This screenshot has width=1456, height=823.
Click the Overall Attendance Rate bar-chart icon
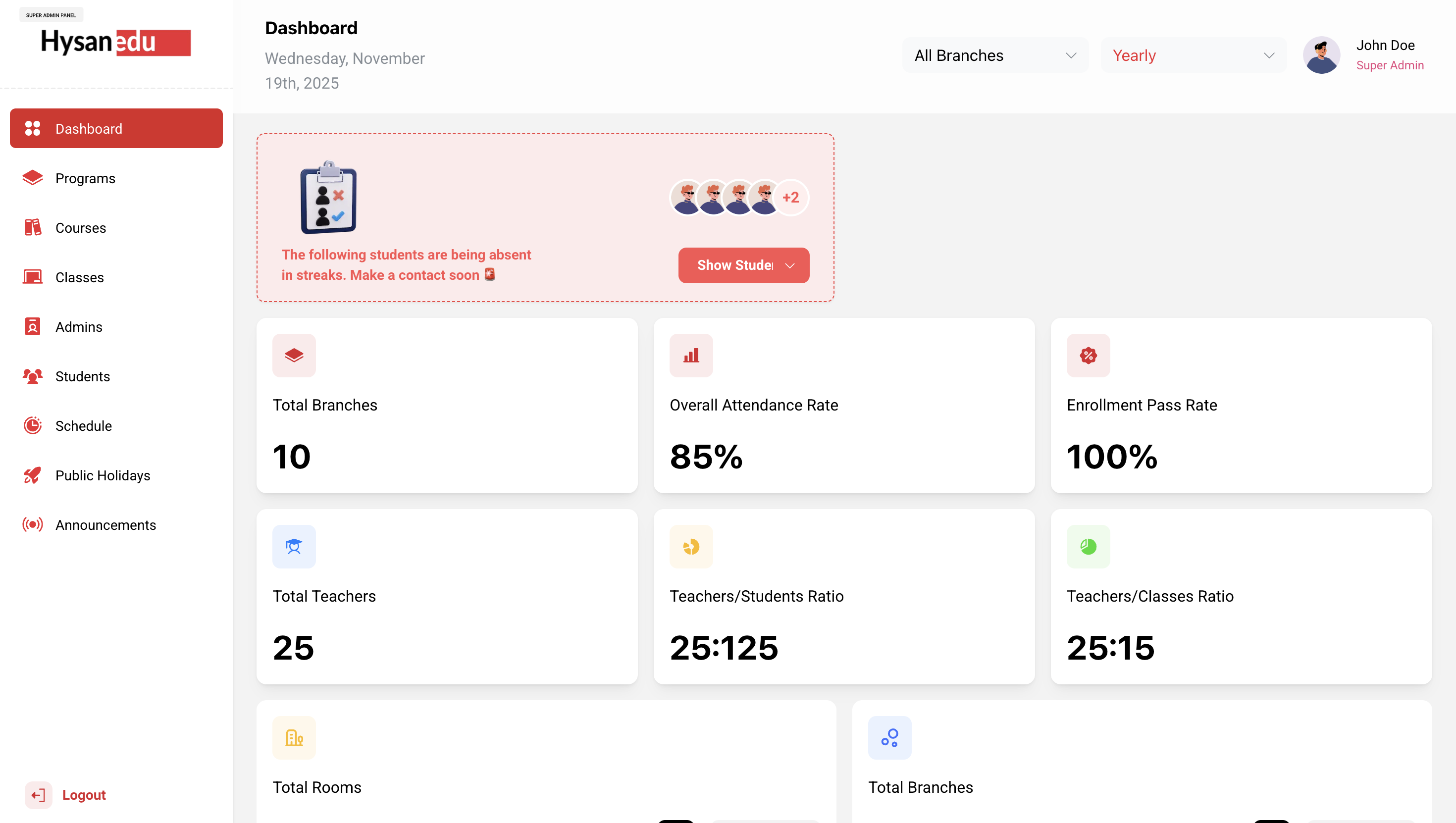pyautogui.click(x=691, y=356)
